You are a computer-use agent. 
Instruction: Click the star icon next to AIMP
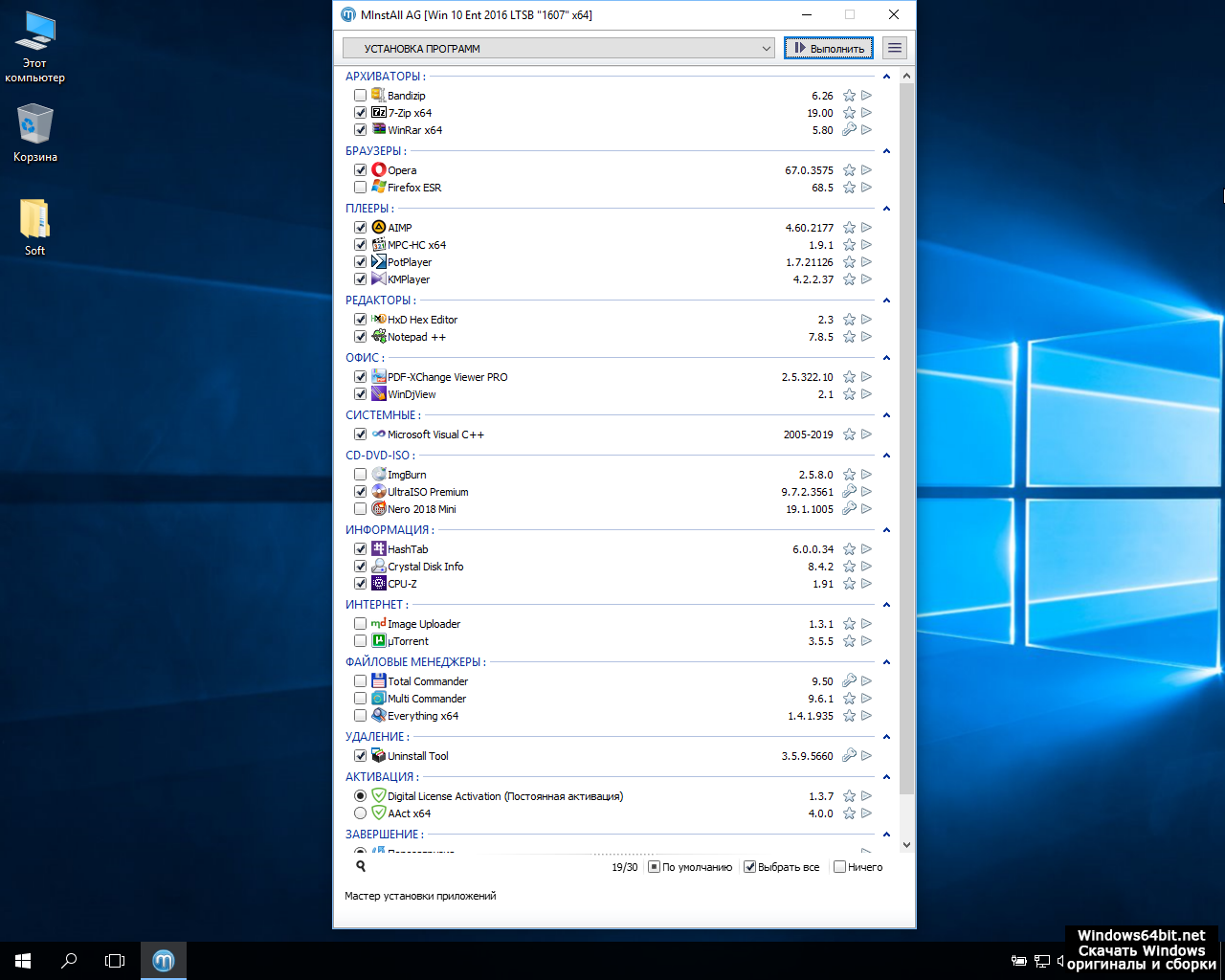849,228
